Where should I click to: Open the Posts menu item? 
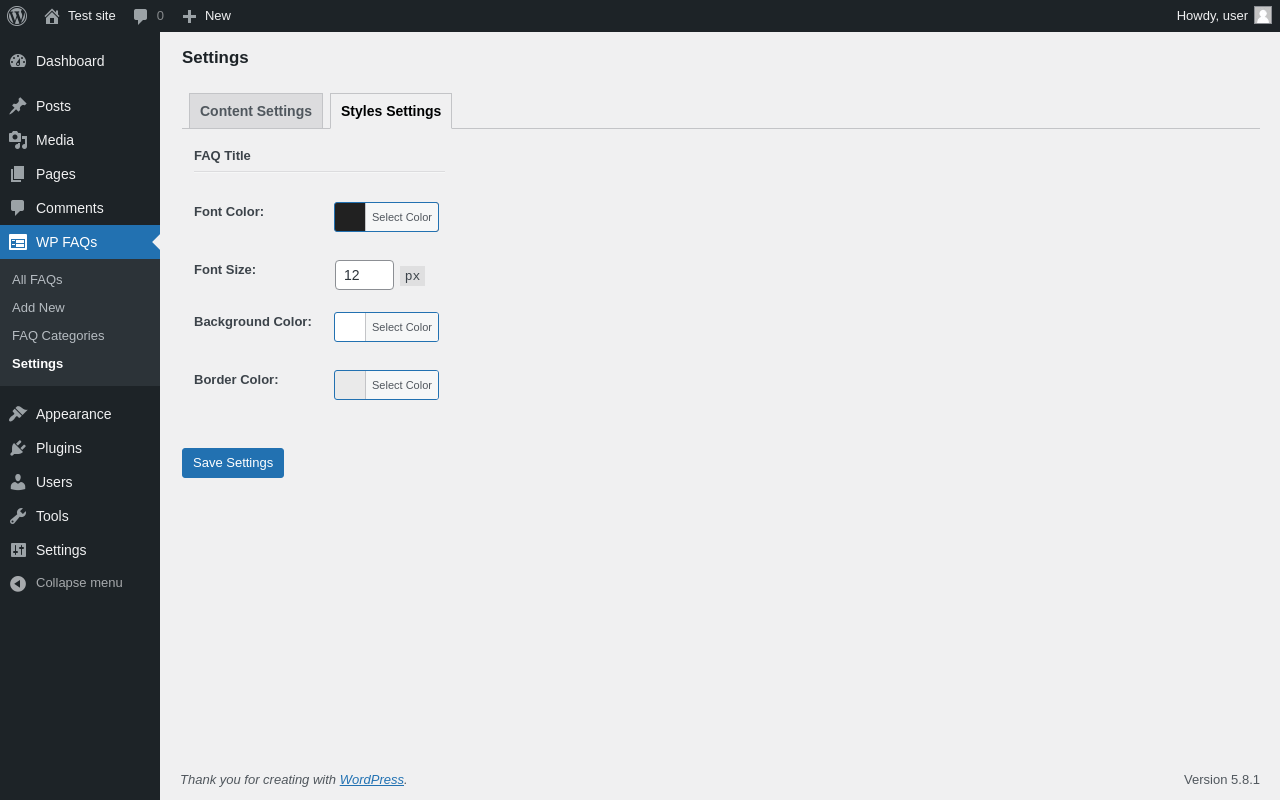point(80,106)
